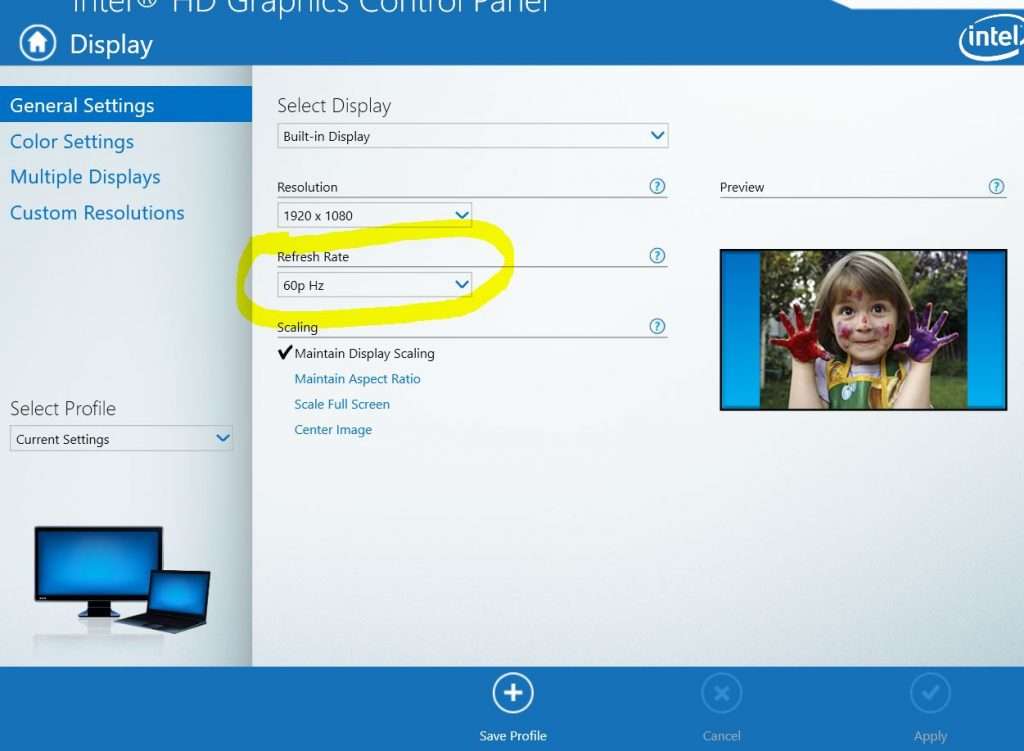1024x751 pixels.
Task: Click the Display page title
Action: 111,44
